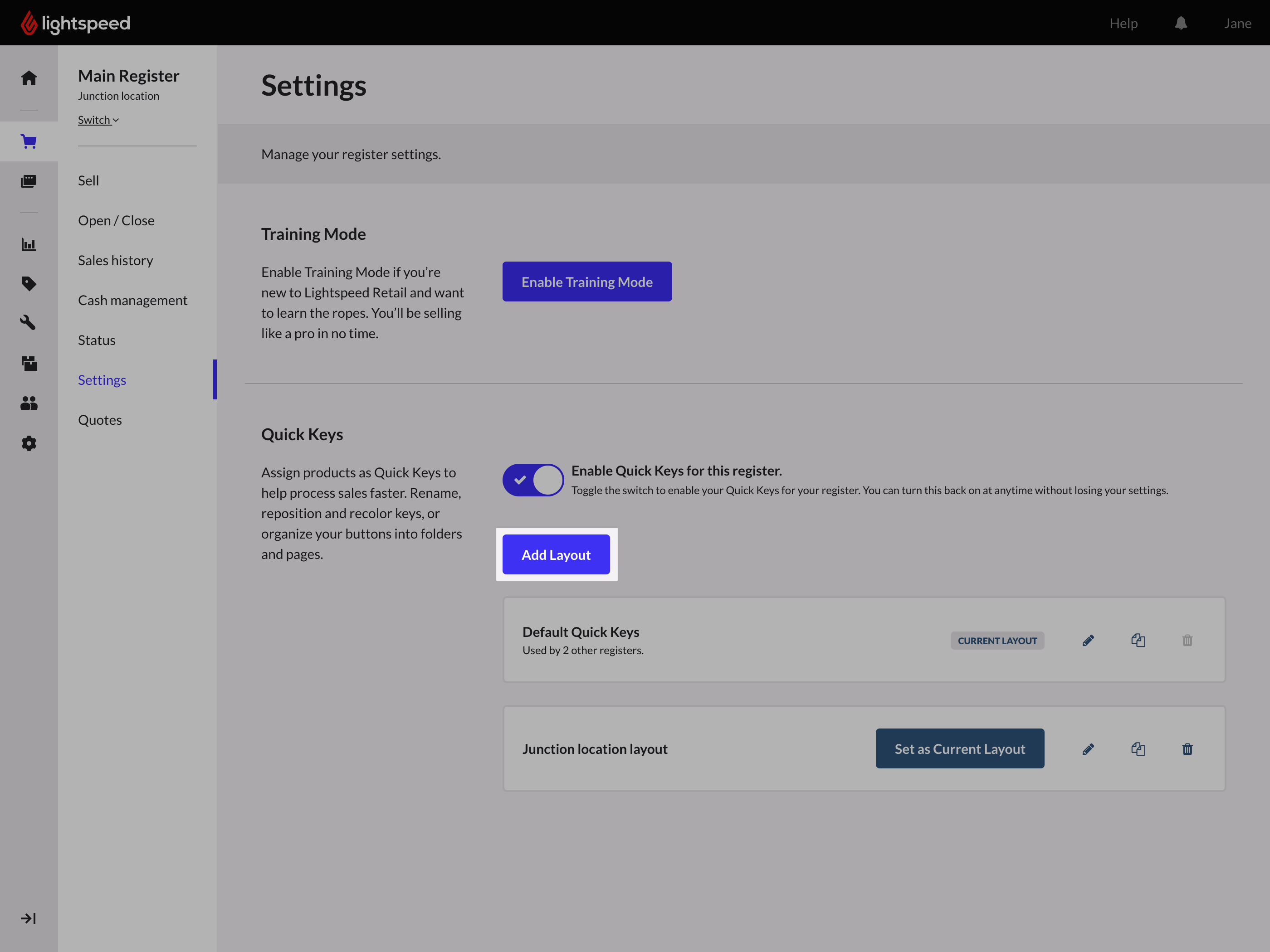Duplicate the Junction location layout
The height and width of the screenshot is (952, 1270).
pyautogui.click(x=1138, y=749)
